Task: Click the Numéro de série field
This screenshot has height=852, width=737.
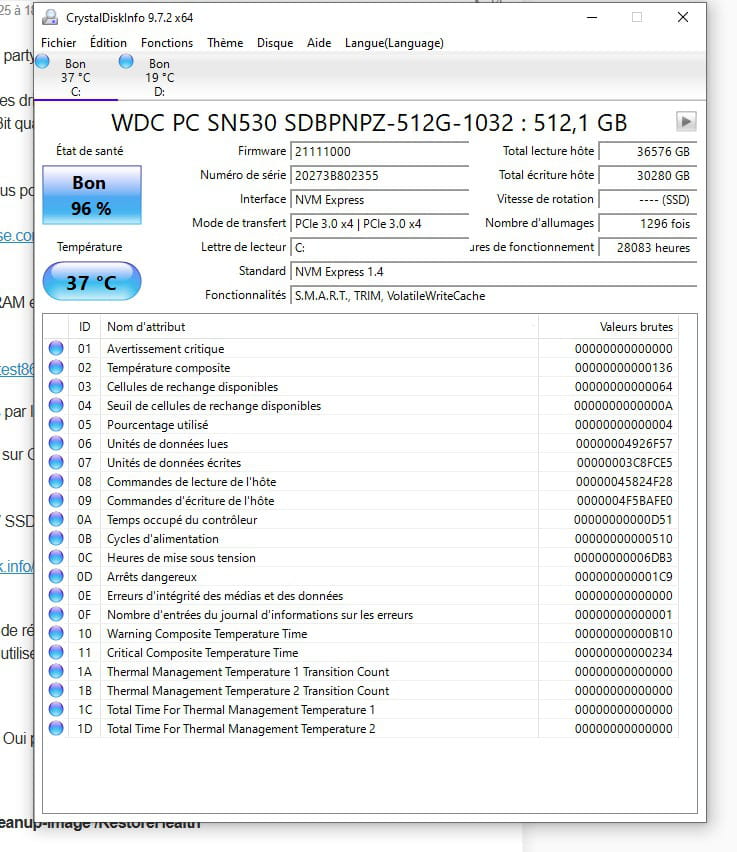Action: (378, 175)
